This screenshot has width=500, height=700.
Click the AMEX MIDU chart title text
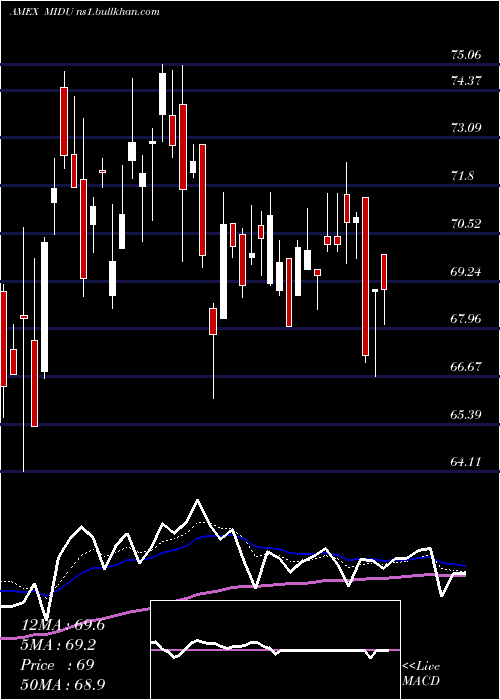pos(84,12)
